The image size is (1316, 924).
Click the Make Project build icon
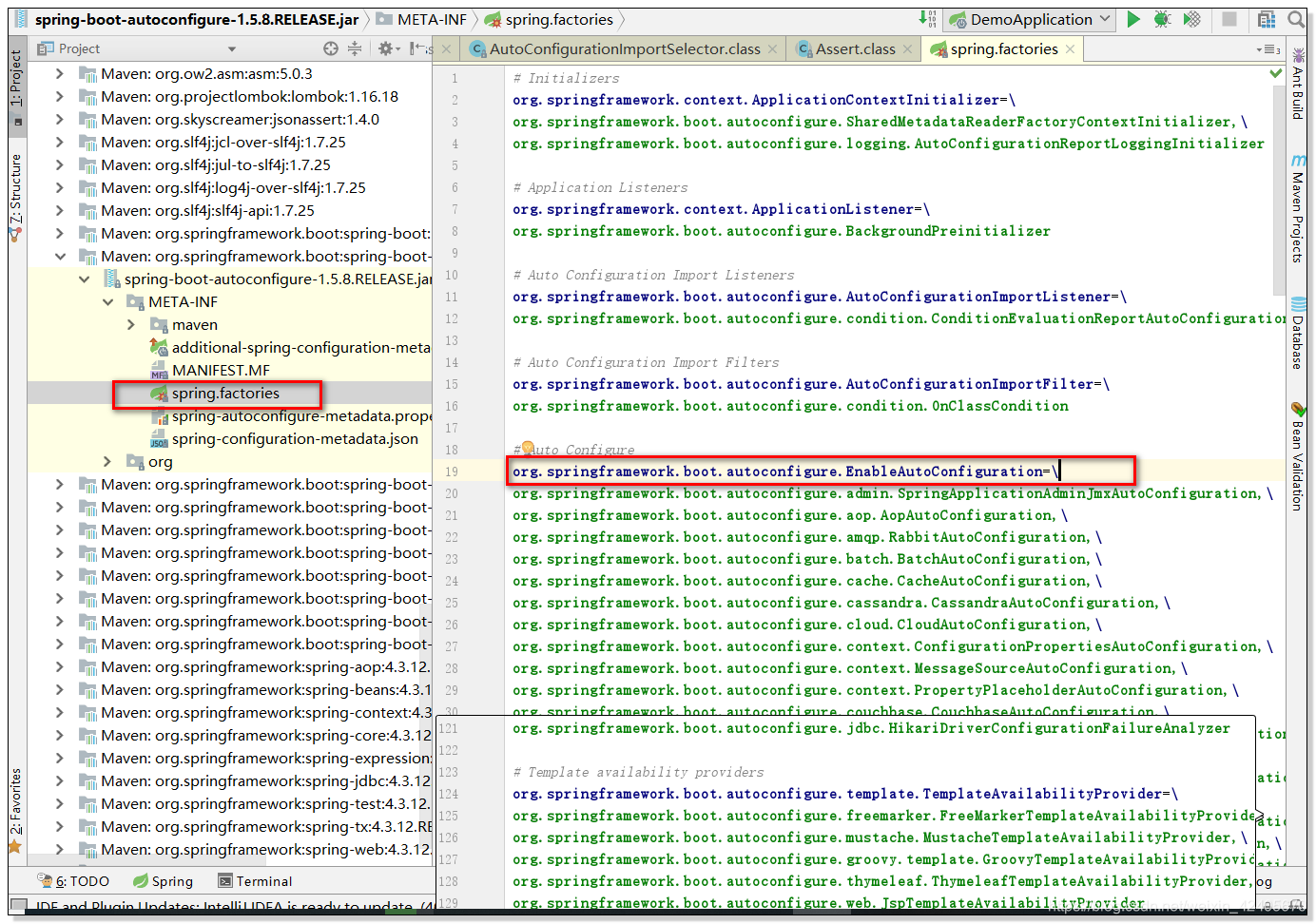(x=927, y=19)
